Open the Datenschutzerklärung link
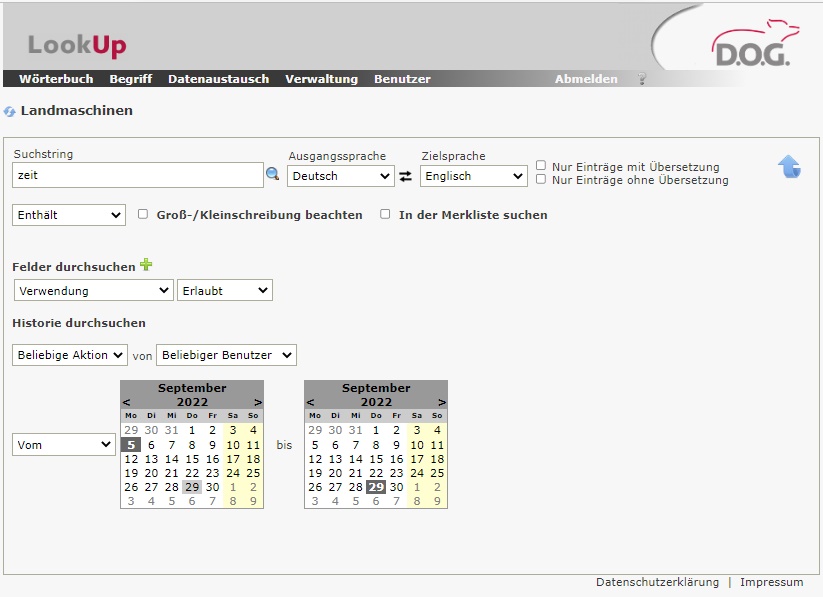 coord(657,582)
